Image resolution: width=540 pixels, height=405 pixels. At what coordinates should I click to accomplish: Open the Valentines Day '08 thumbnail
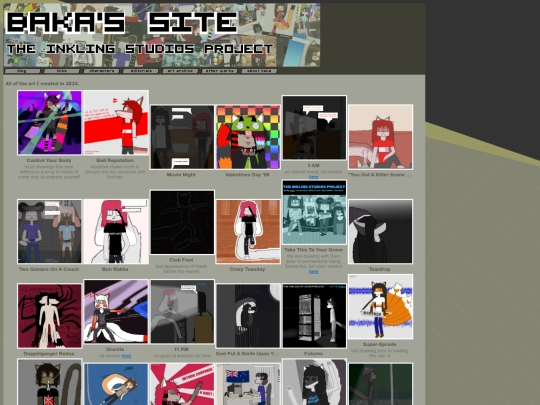pos(248,137)
